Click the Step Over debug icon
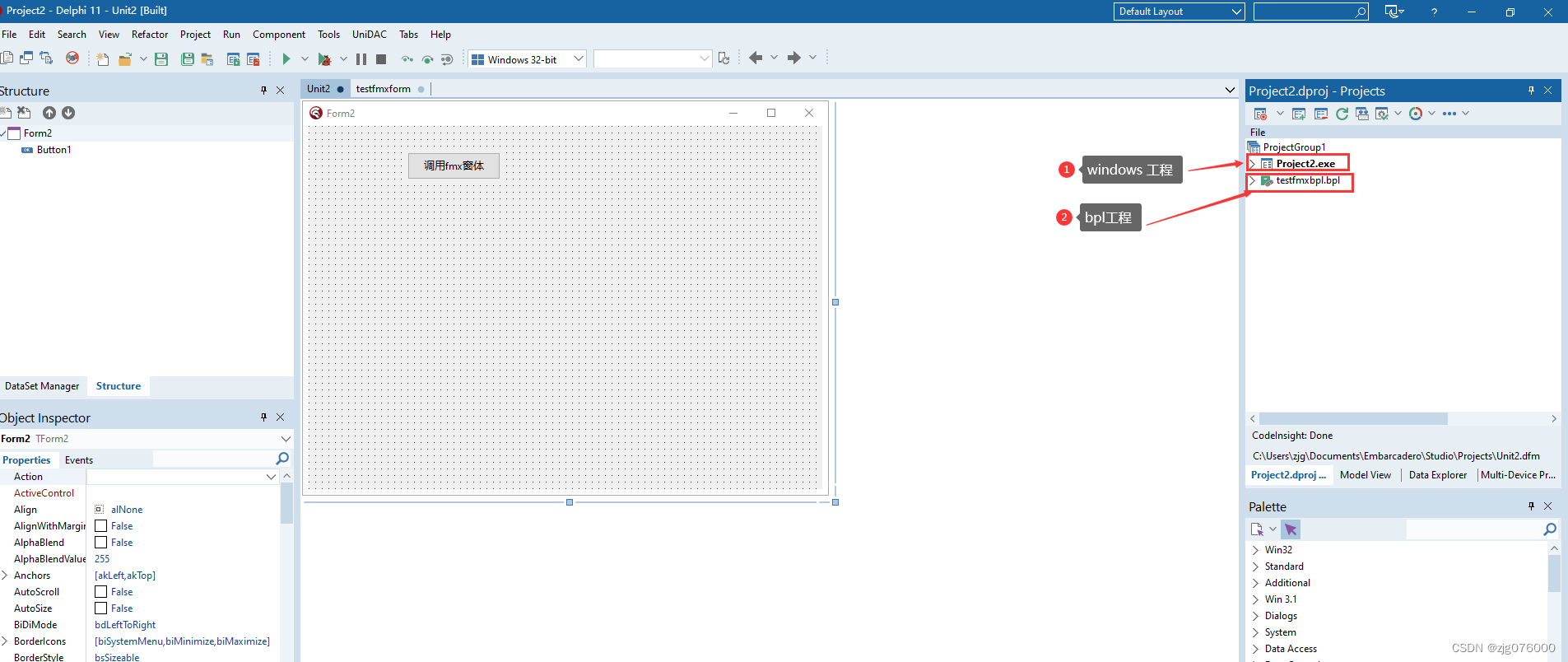The width and height of the screenshot is (1568, 662). pyautogui.click(x=427, y=59)
